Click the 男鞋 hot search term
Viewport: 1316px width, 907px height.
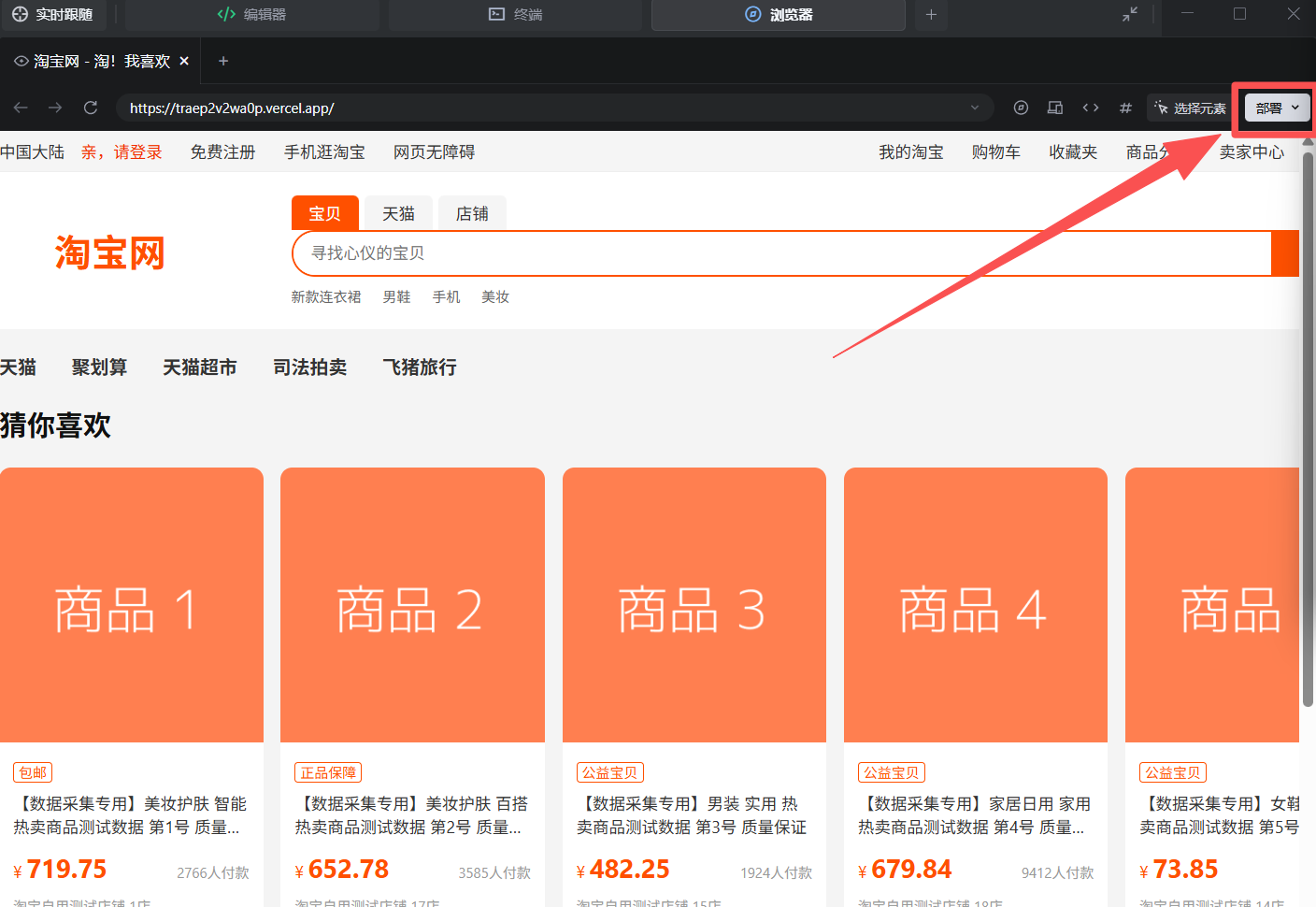(396, 296)
